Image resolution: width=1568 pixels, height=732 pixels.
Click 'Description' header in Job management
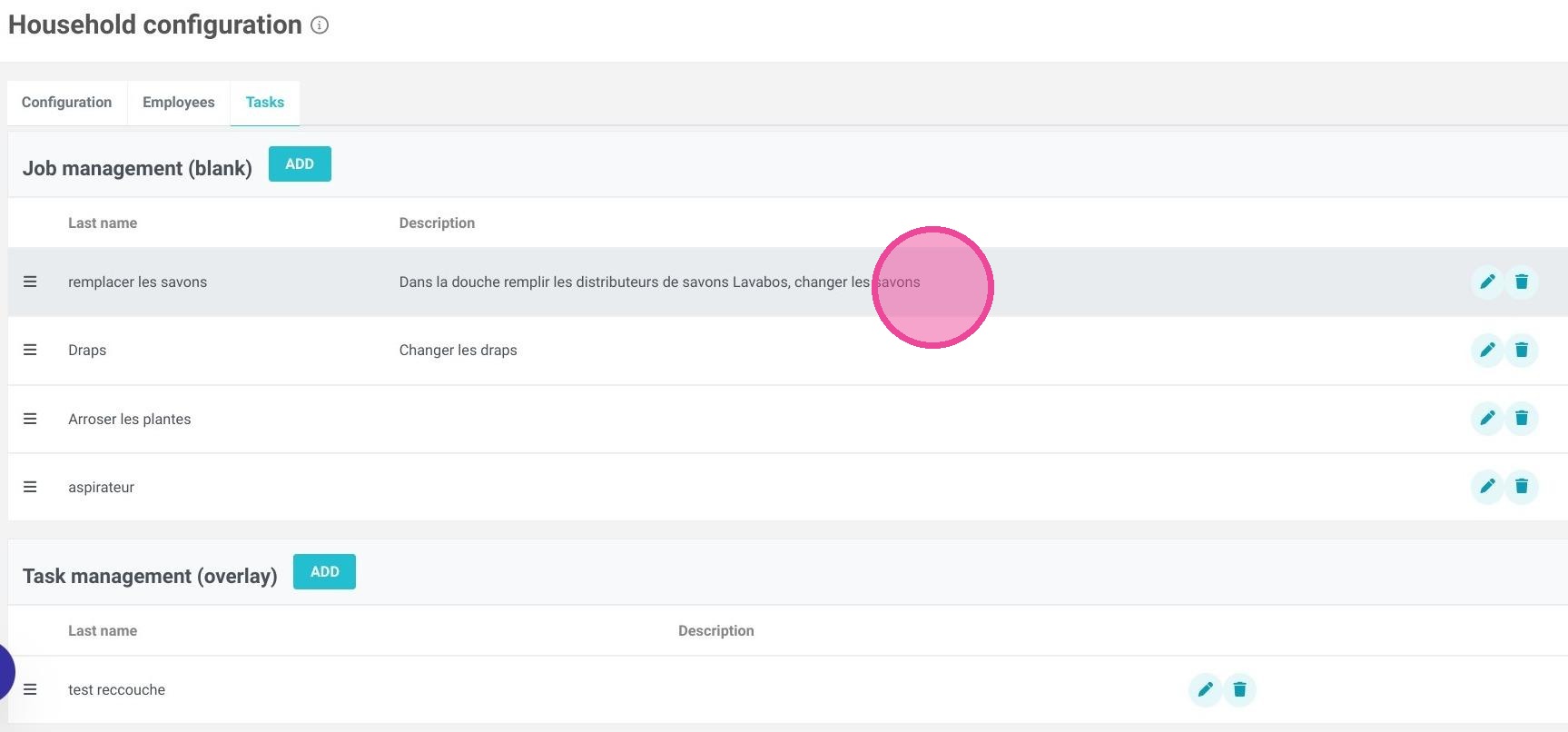(437, 223)
